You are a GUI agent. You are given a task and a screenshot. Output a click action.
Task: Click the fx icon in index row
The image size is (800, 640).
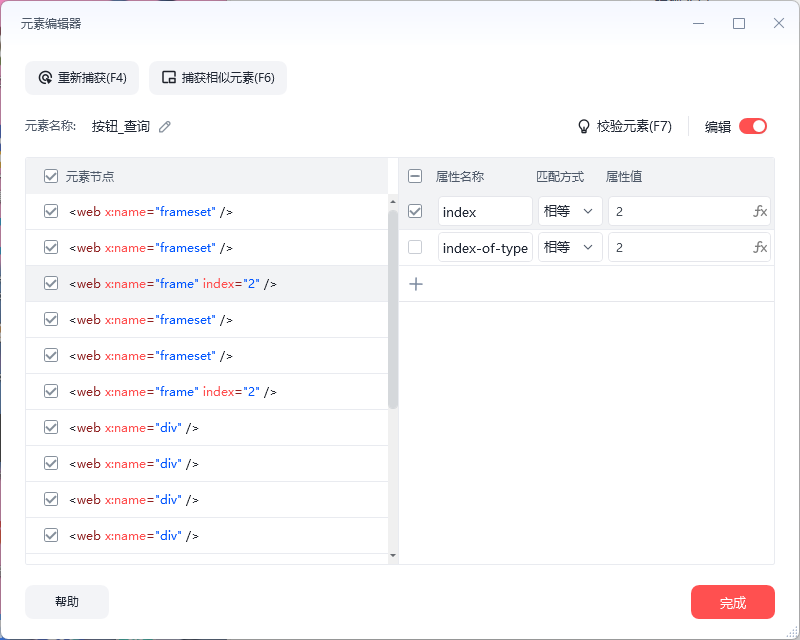click(x=760, y=212)
